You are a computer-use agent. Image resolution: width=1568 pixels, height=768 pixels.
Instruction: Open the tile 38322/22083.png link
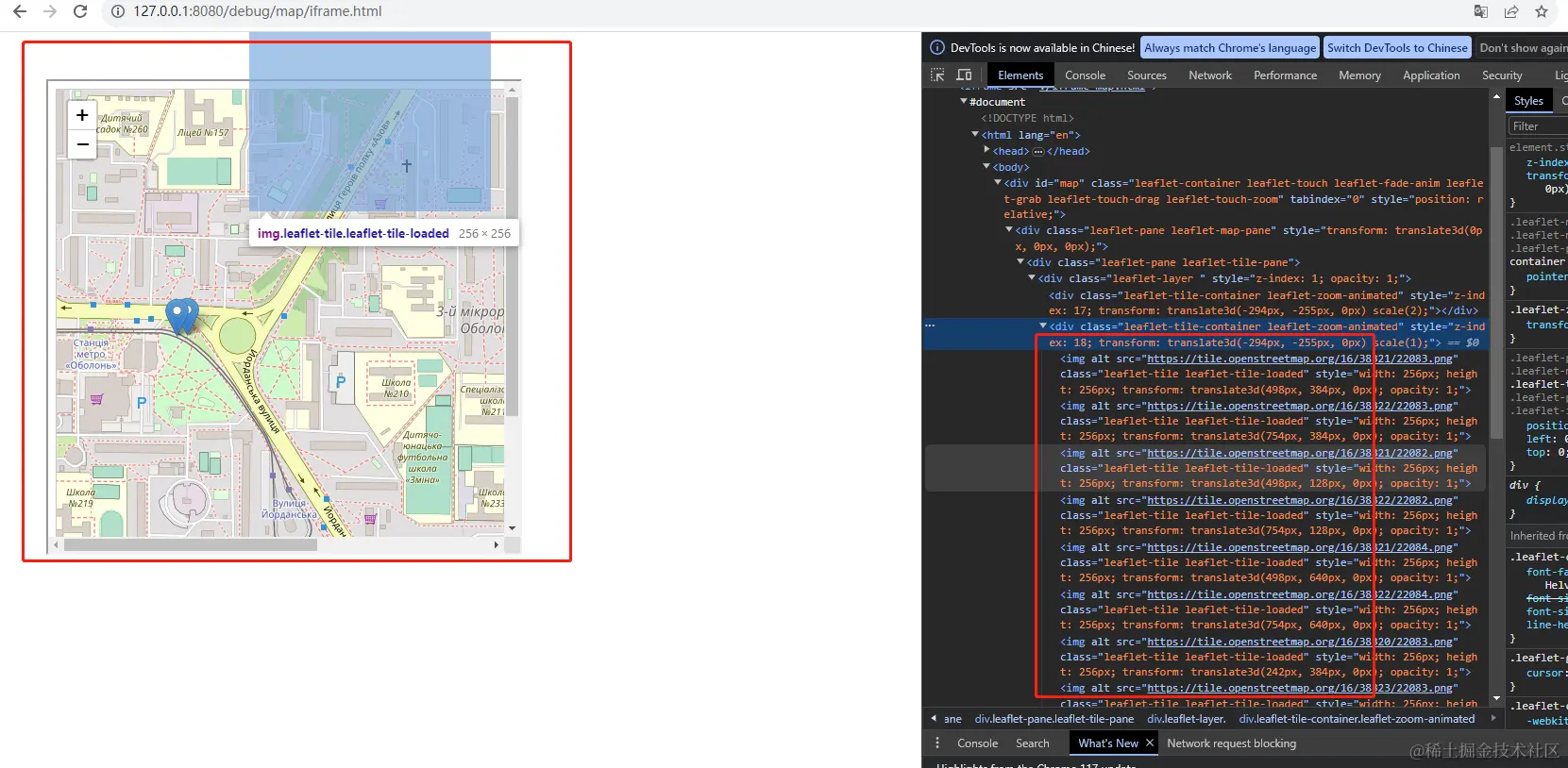pyautogui.click(x=1300, y=406)
